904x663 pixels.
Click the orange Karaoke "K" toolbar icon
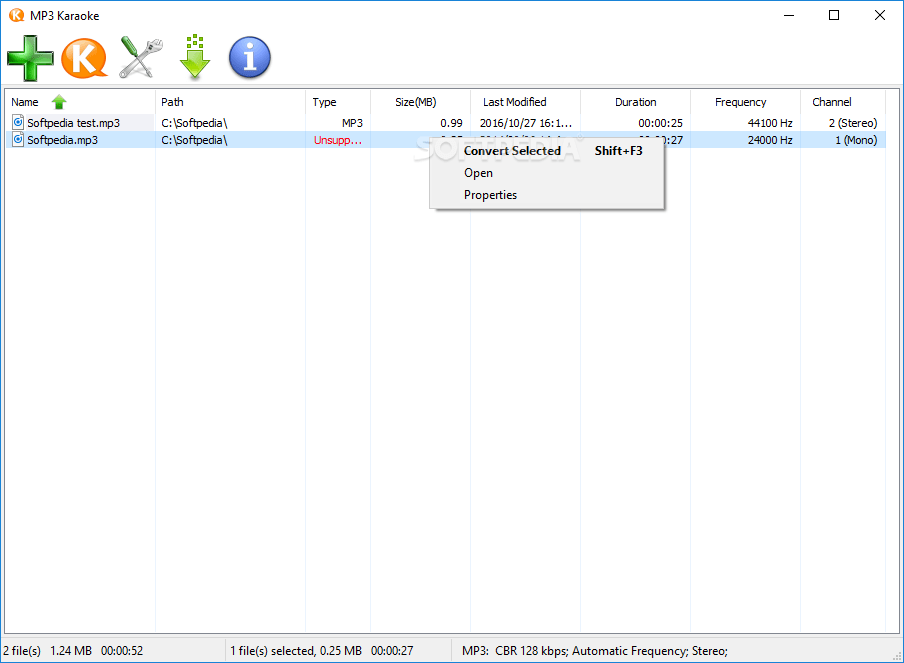pos(85,57)
